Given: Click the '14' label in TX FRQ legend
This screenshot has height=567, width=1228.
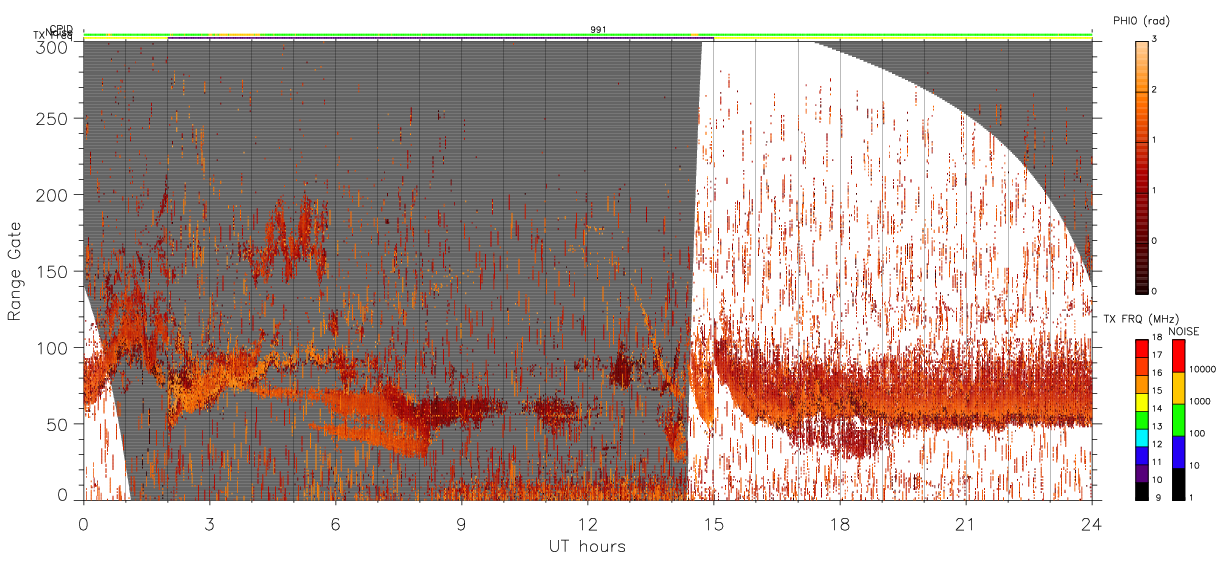Looking at the screenshot, I should click(1157, 408).
